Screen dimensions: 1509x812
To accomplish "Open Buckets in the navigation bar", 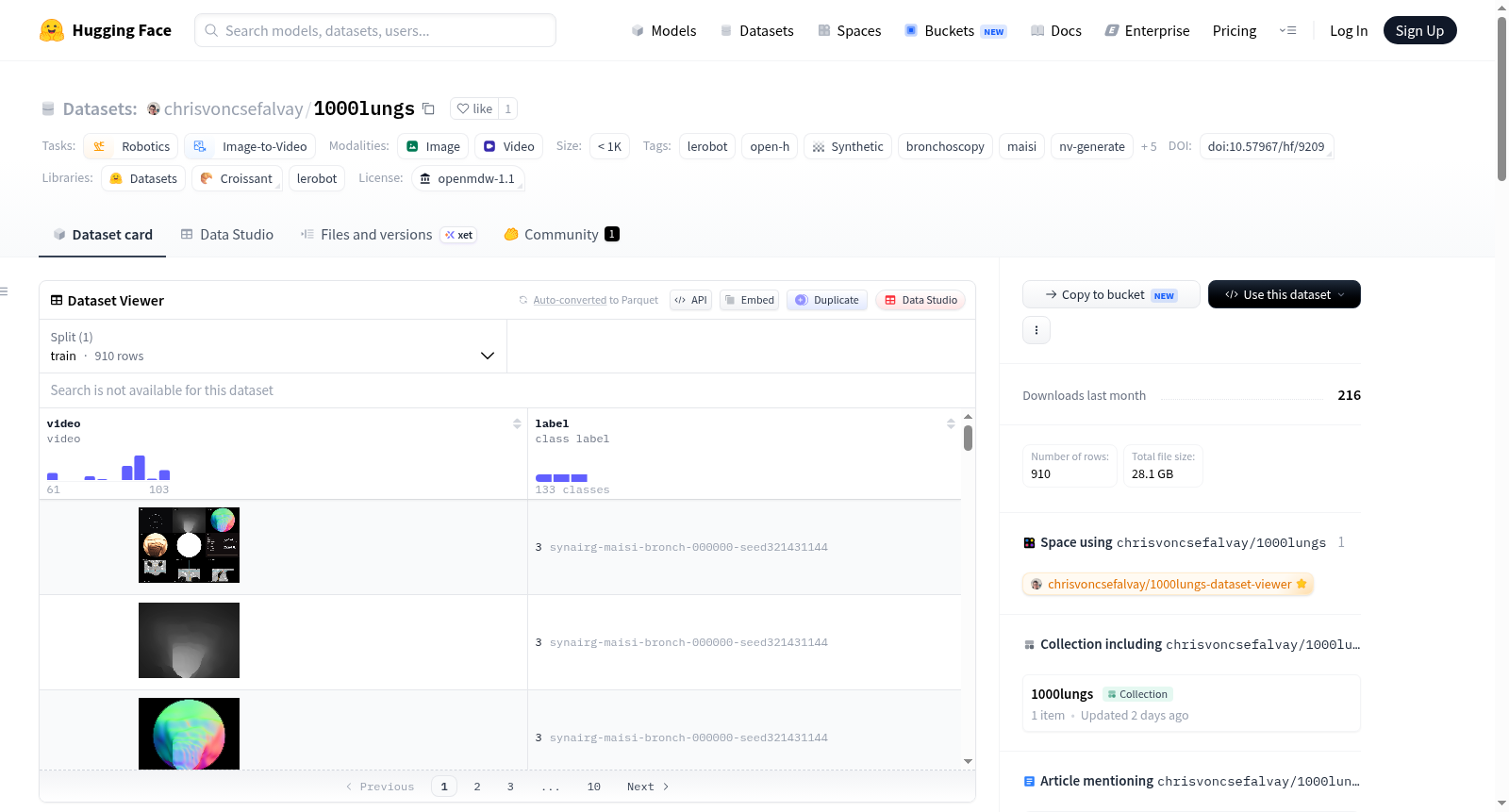I will click(955, 30).
